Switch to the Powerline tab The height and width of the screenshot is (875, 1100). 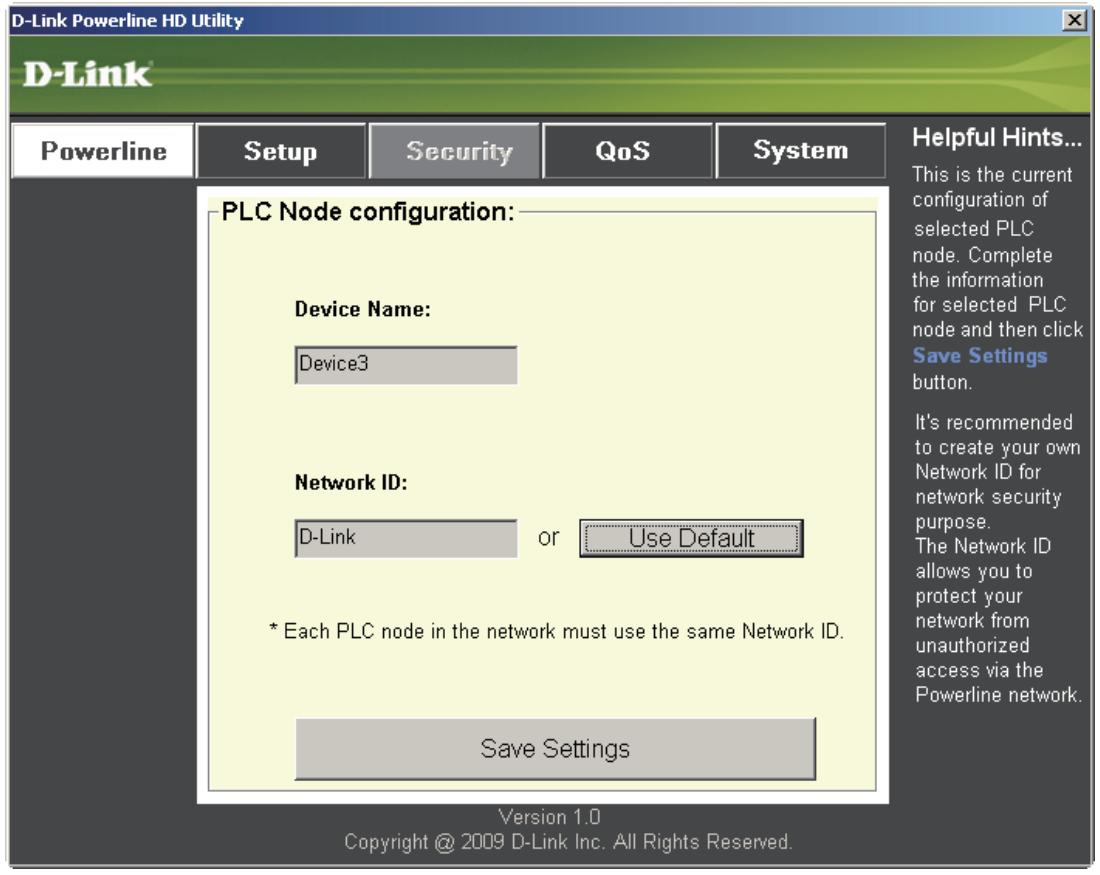tap(102, 151)
